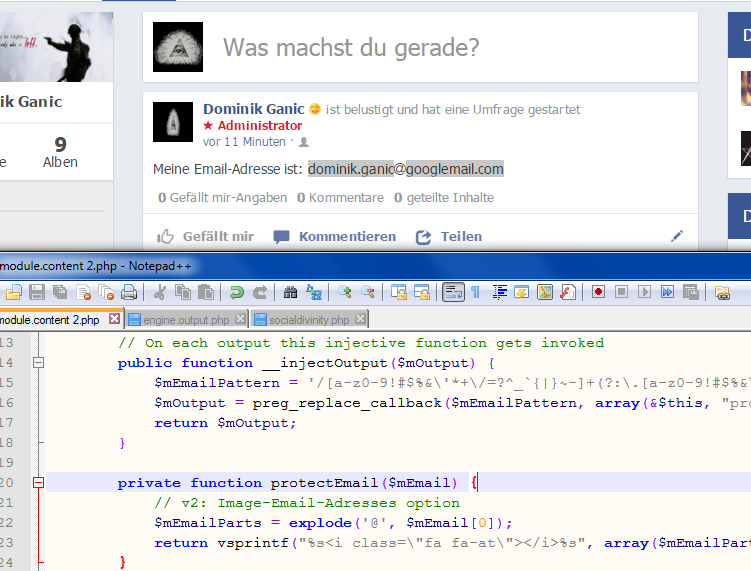
Task: Click the Zoom In magnifier icon
Action: [x=344, y=292]
